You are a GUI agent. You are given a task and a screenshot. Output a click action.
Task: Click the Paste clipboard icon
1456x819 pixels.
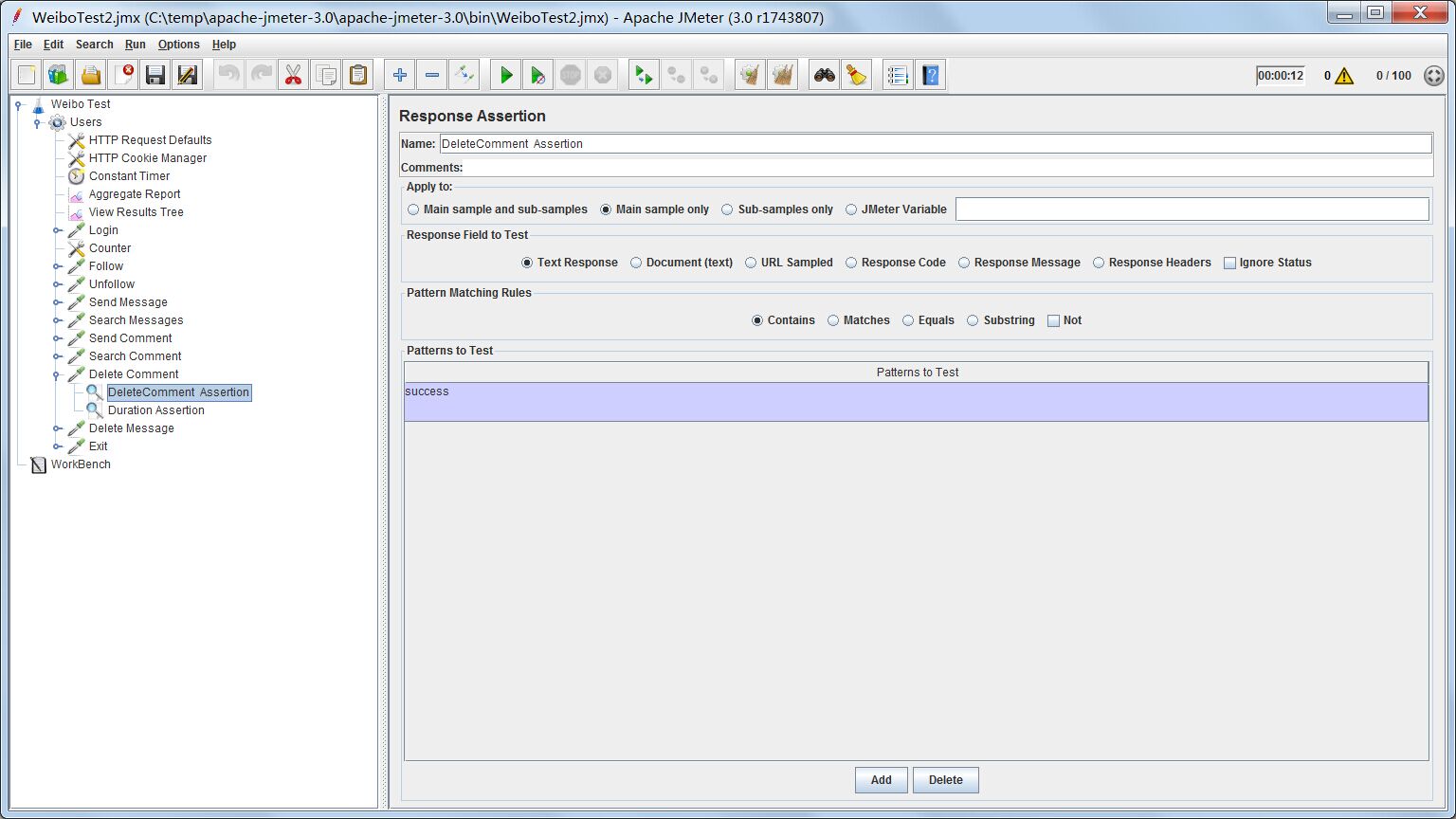[x=358, y=75]
